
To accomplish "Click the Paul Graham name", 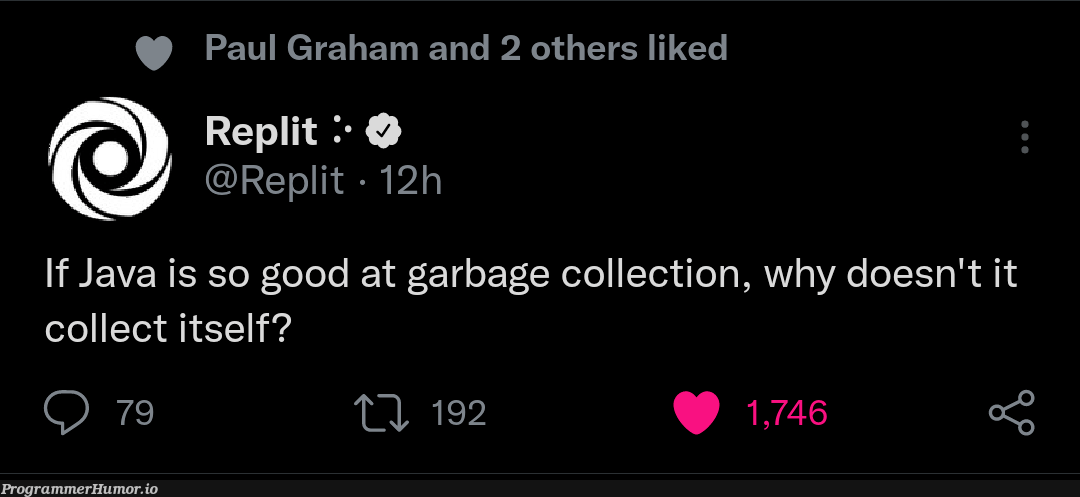I will tap(310, 47).
